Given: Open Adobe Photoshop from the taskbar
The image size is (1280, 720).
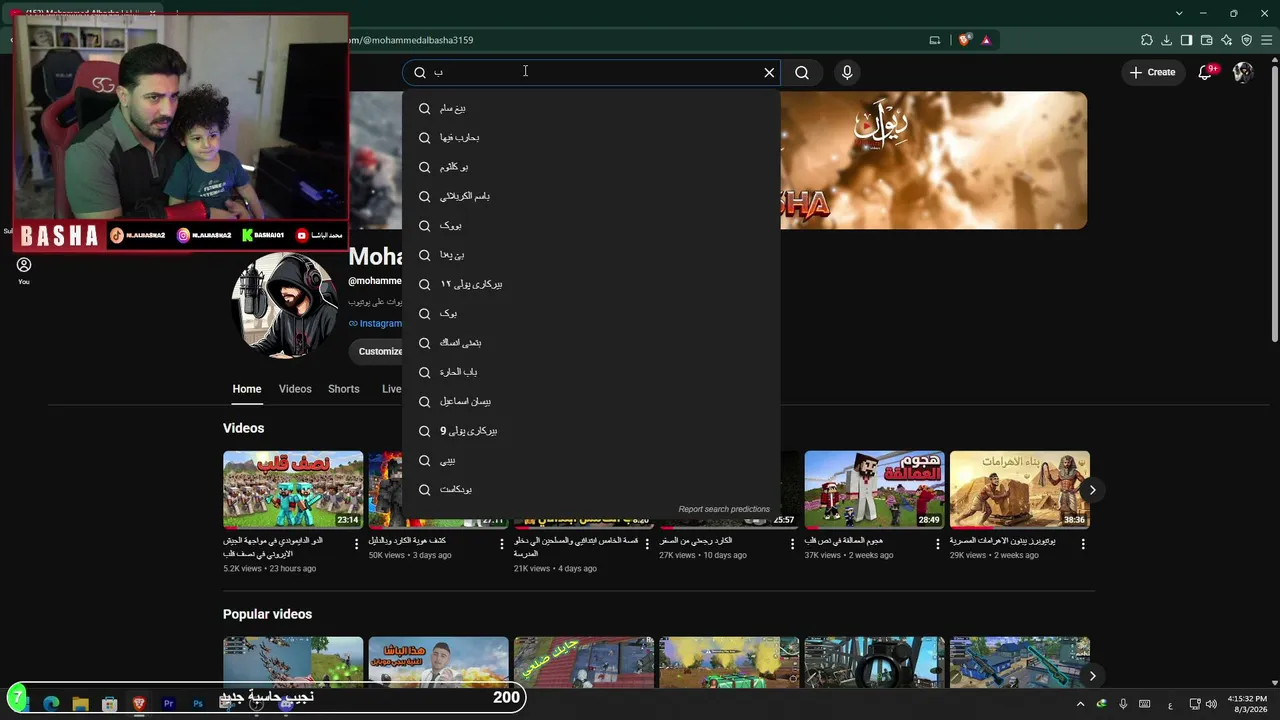Looking at the screenshot, I should tap(197, 703).
